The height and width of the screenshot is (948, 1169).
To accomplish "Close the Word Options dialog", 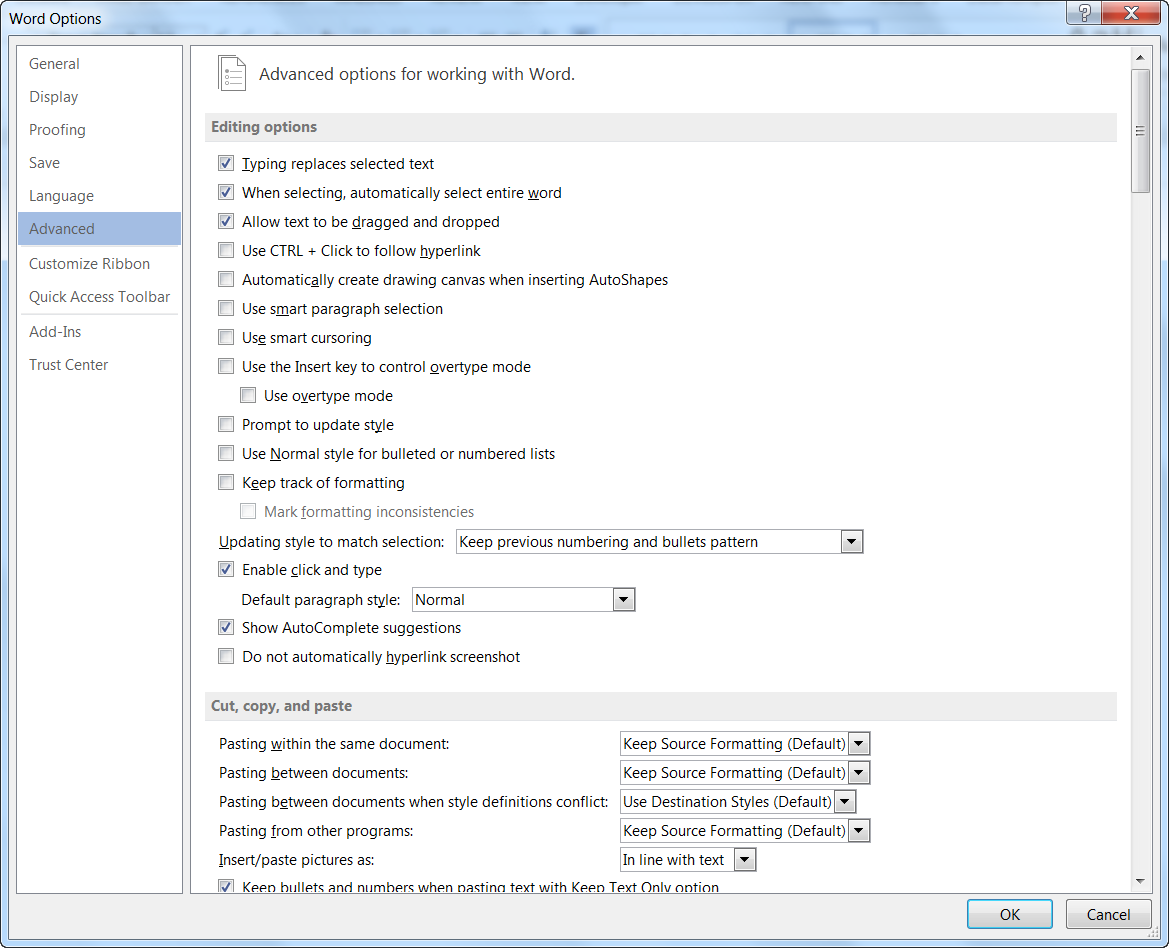I will 1131,13.
